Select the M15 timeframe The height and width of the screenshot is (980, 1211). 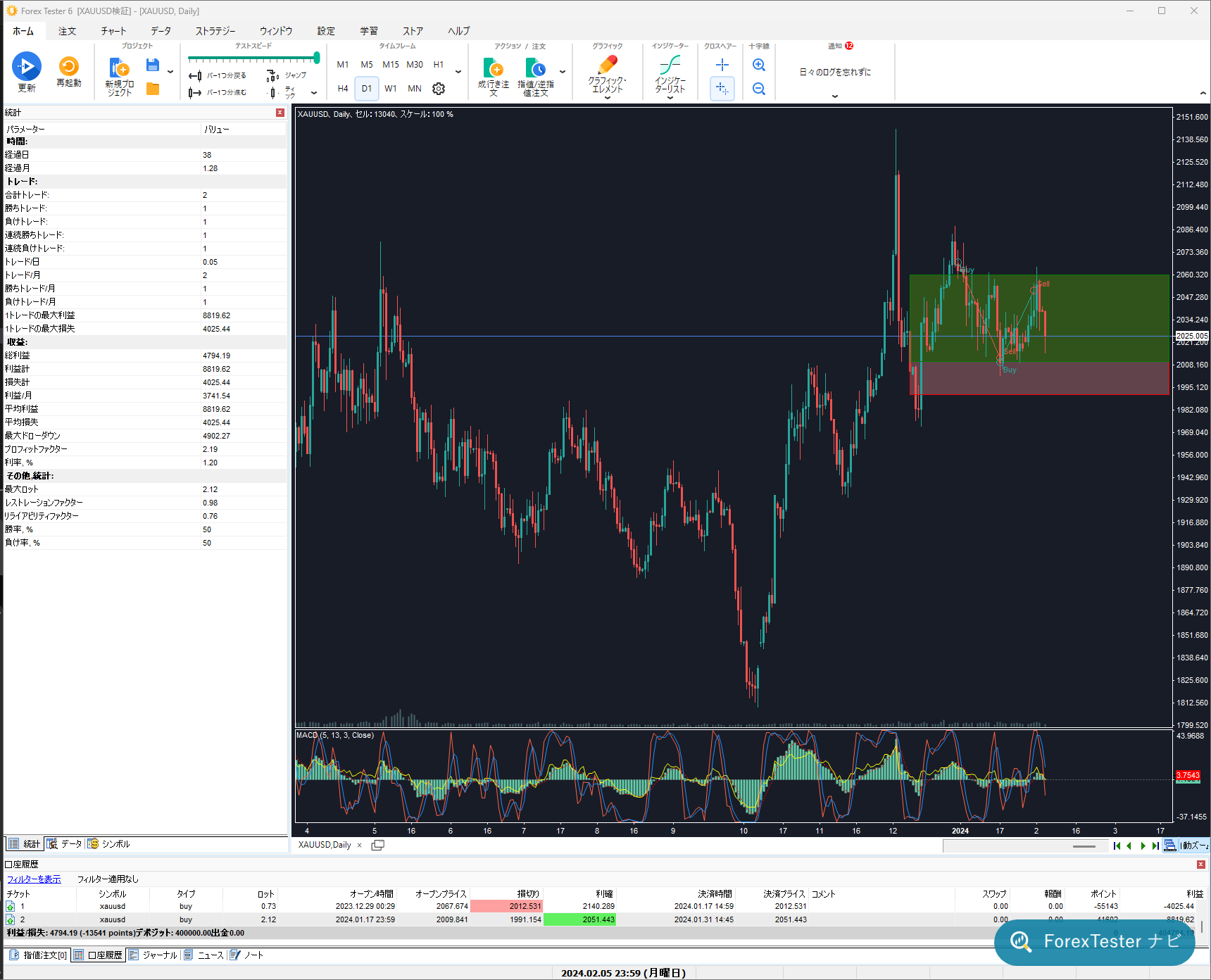click(x=391, y=65)
